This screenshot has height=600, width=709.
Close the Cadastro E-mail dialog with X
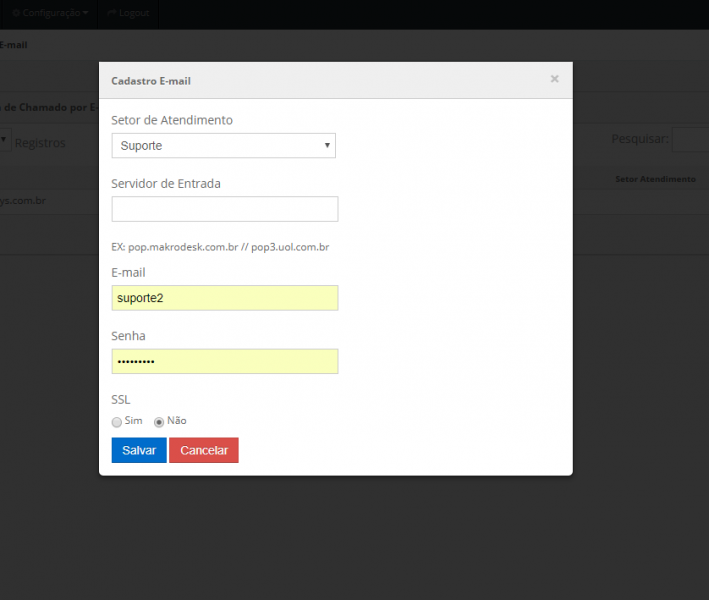tap(554, 79)
